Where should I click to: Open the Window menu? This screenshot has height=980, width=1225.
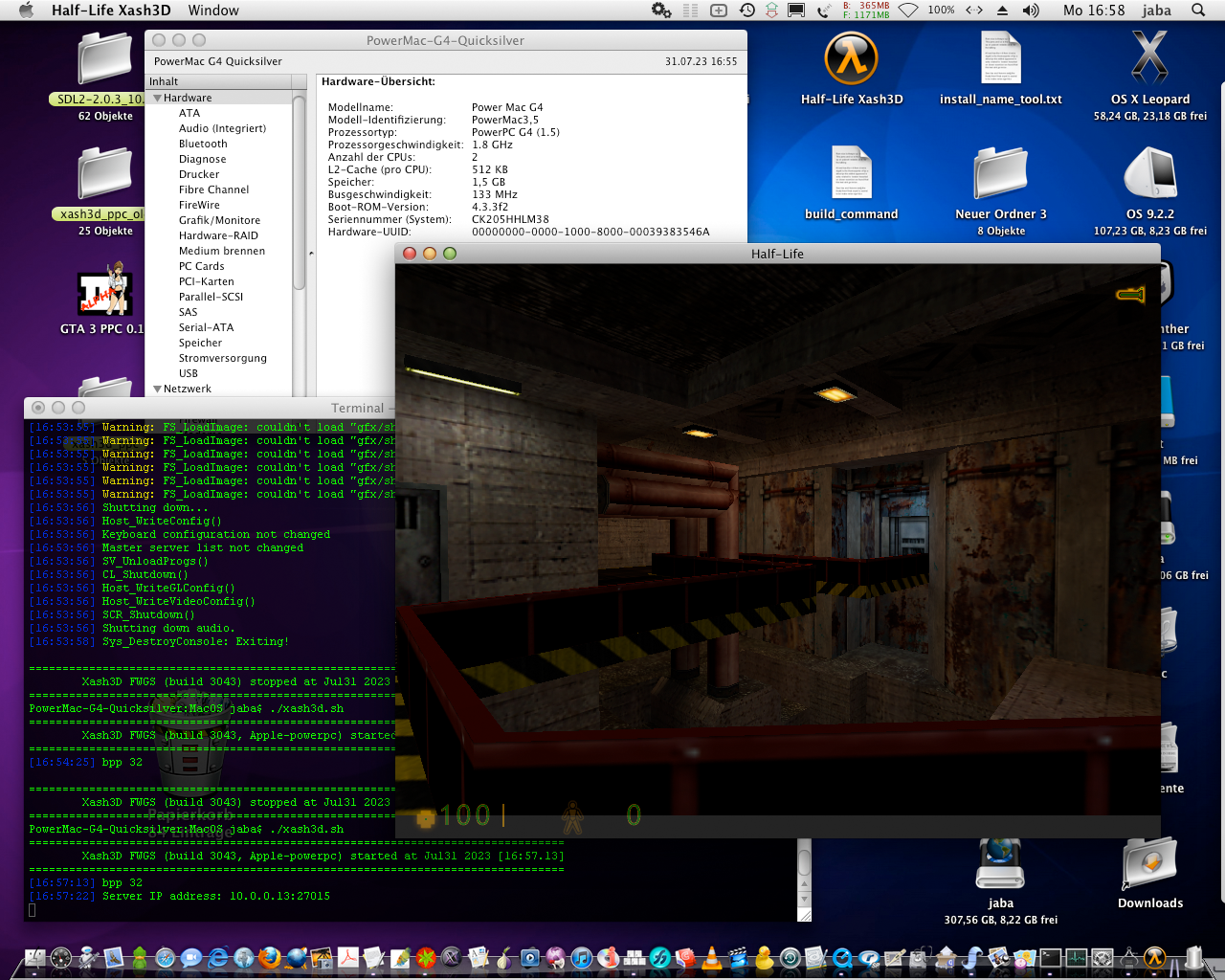point(213,10)
